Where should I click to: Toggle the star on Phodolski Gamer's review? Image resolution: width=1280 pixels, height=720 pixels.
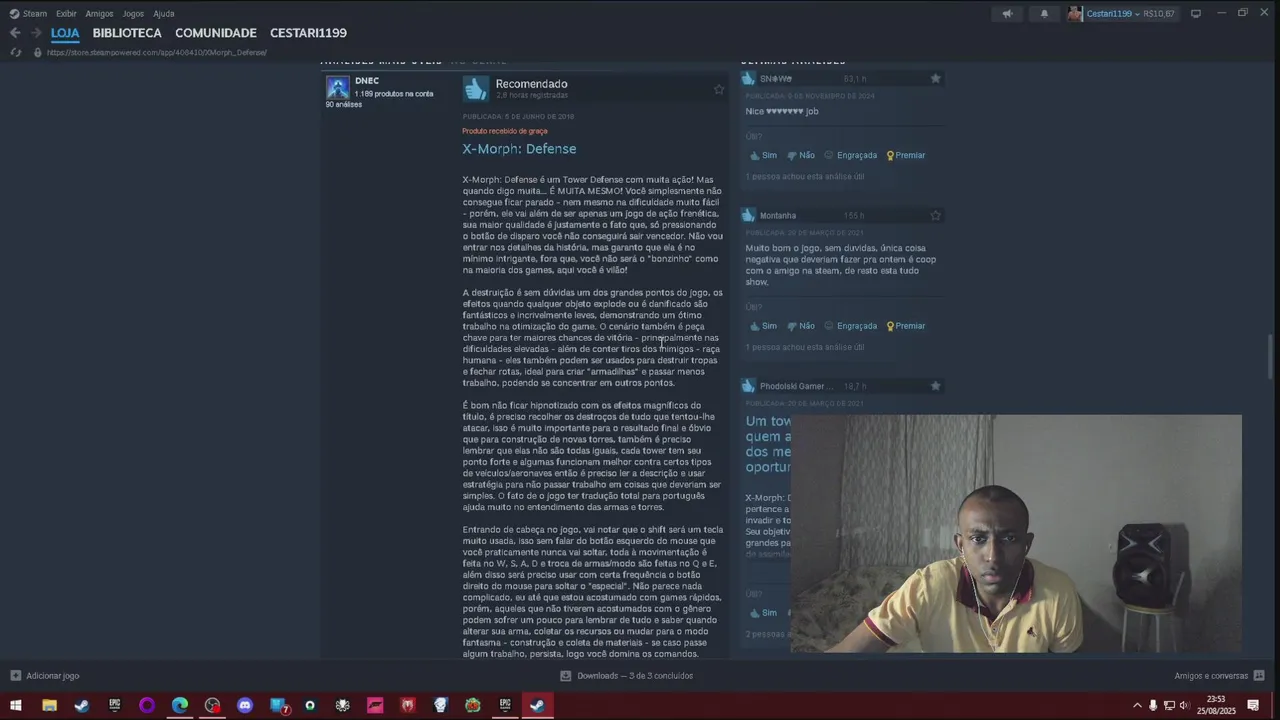[935, 386]
